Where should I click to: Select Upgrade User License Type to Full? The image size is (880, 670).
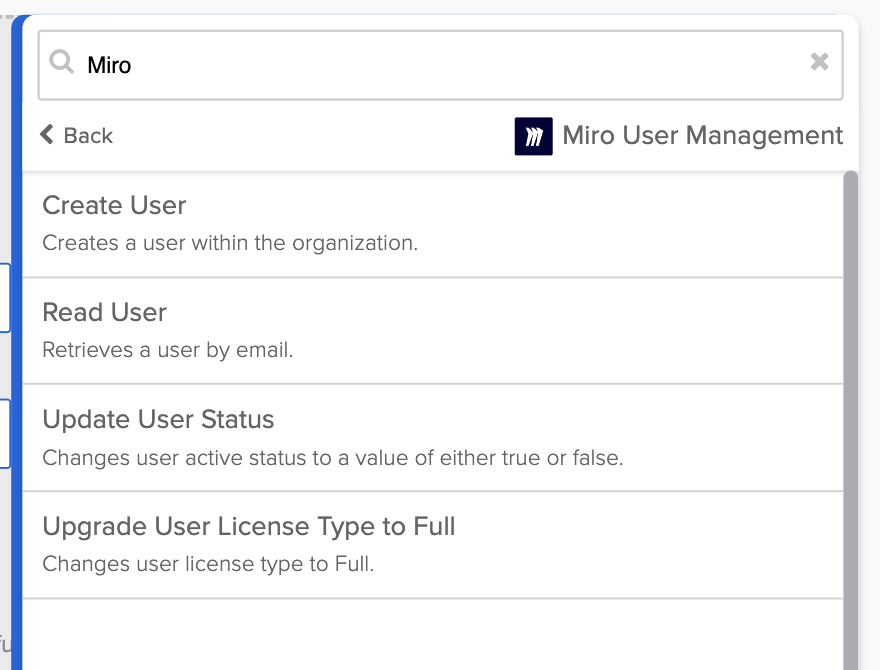(248, 527)
